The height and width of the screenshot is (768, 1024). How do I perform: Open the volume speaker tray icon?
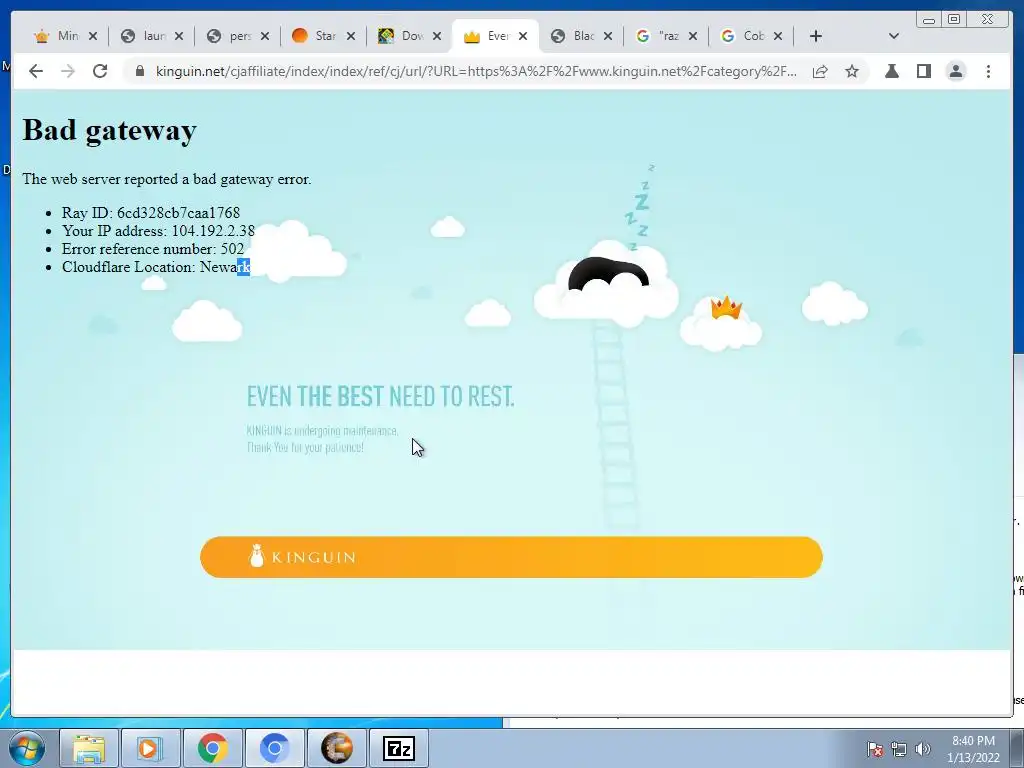(x=923, y=749)
